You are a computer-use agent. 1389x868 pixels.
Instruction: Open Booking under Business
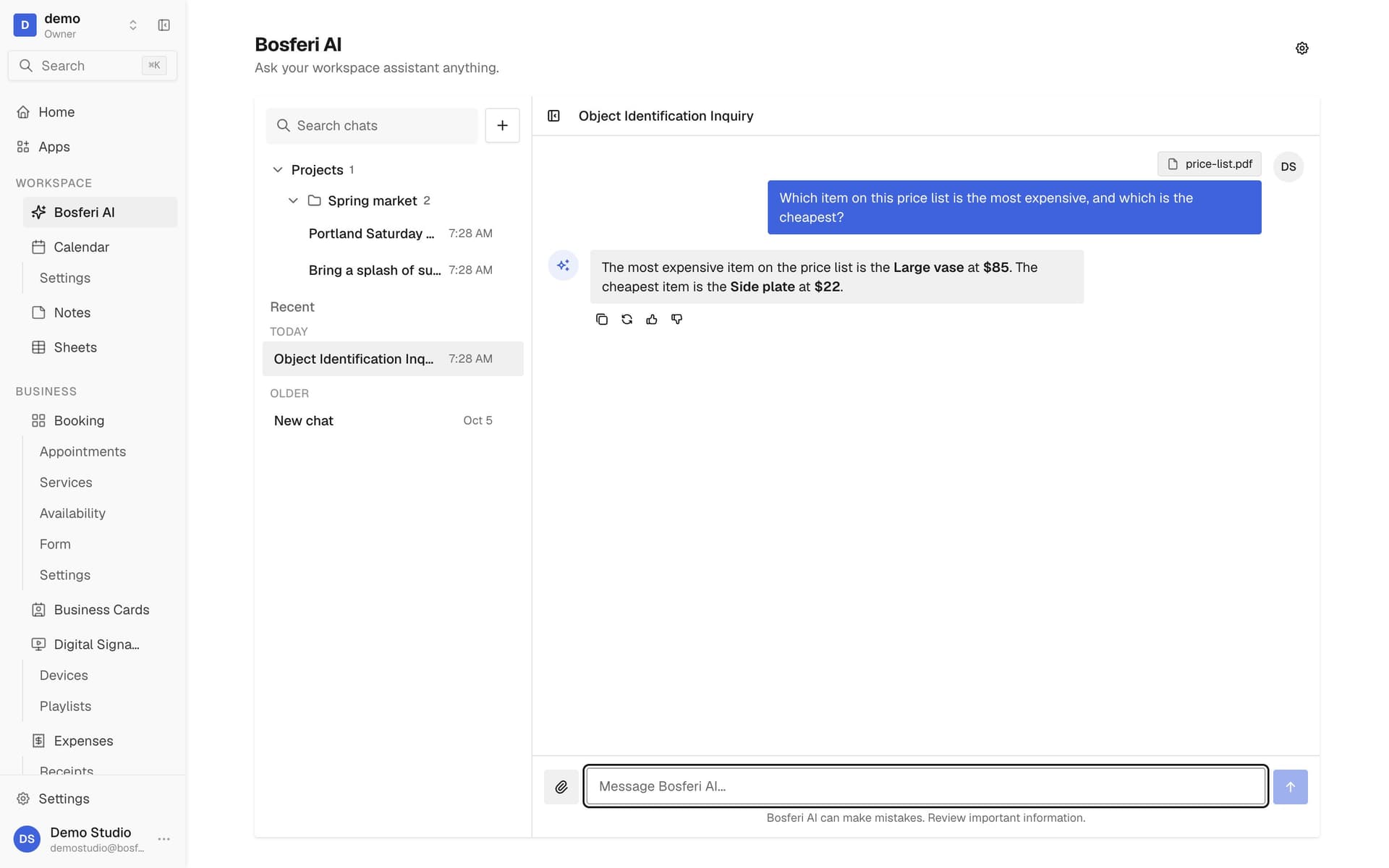tap(100, 421)
